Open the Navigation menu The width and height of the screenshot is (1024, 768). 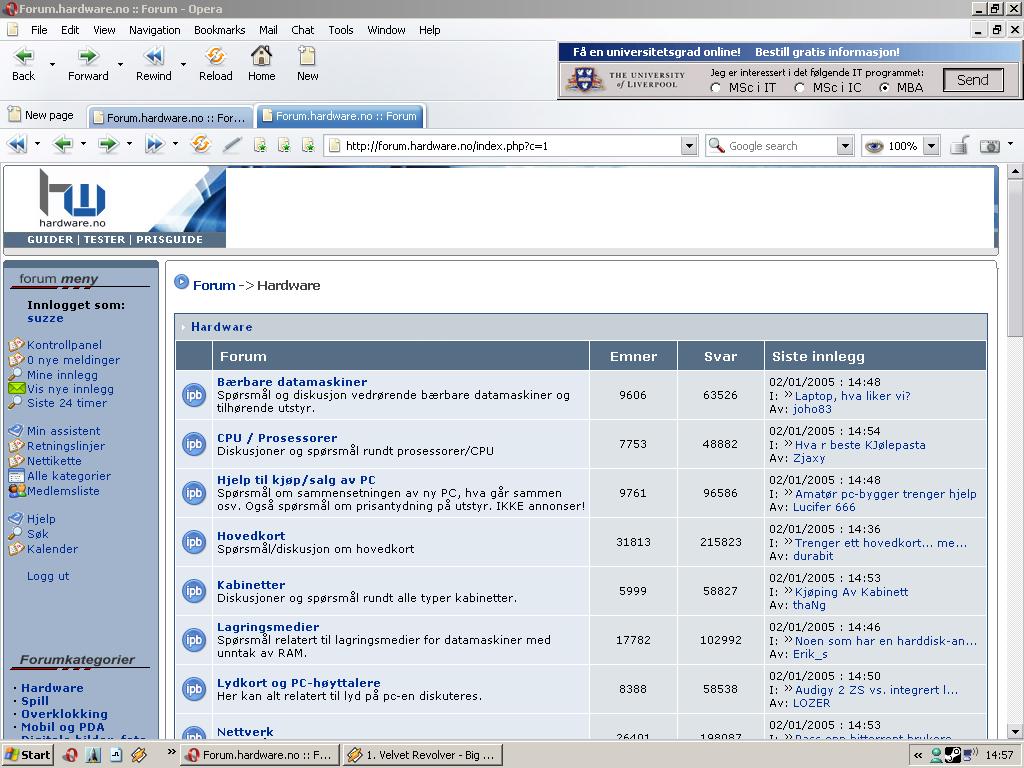[155, 30]
